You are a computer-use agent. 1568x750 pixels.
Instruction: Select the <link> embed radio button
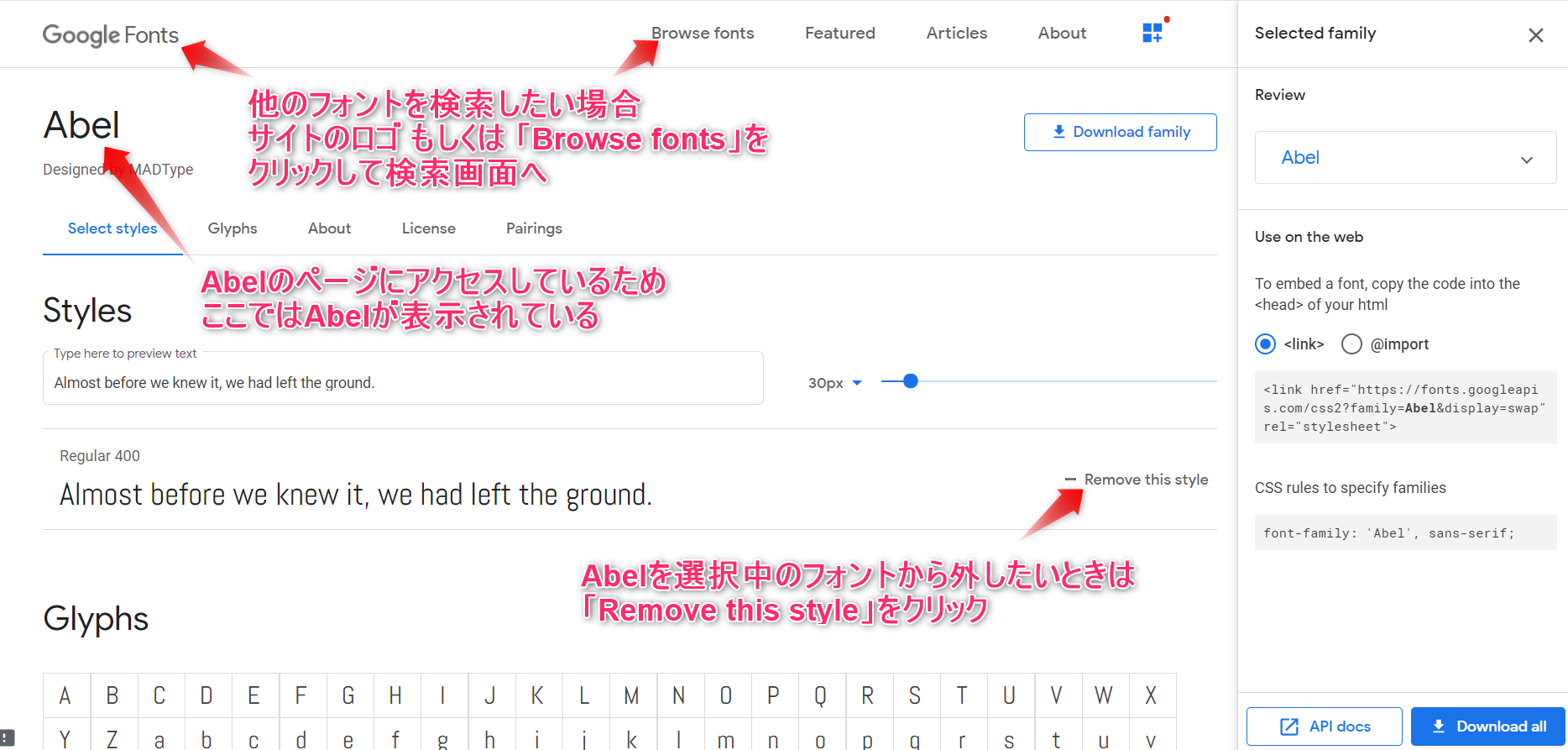1265,344
